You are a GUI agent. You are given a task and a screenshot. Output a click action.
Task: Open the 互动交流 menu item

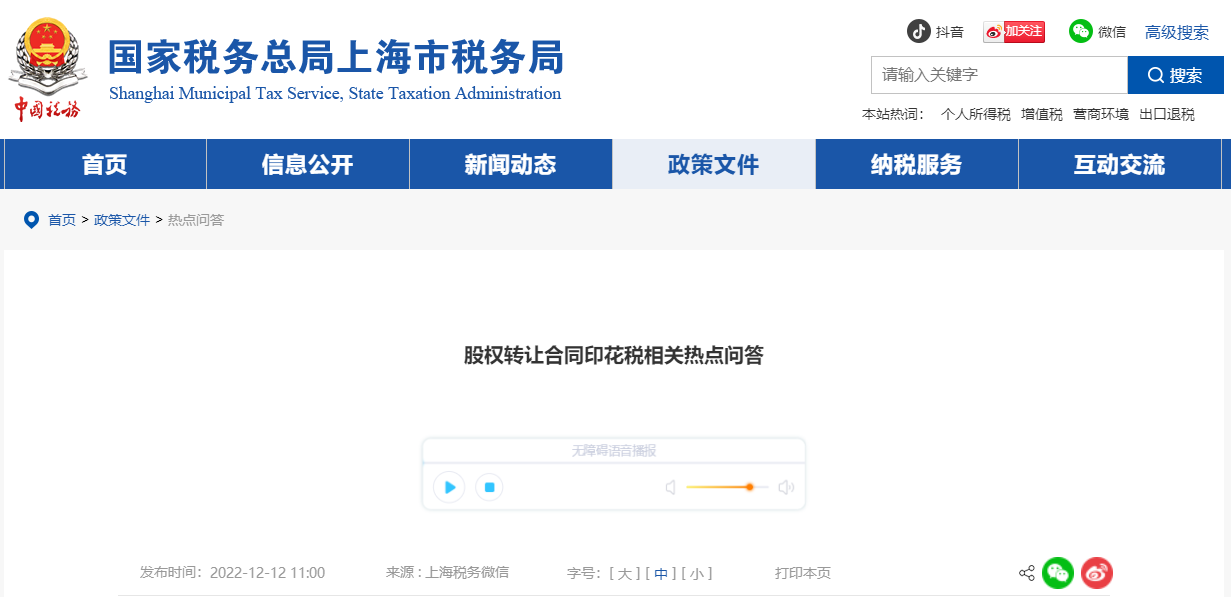point(1119,164)
